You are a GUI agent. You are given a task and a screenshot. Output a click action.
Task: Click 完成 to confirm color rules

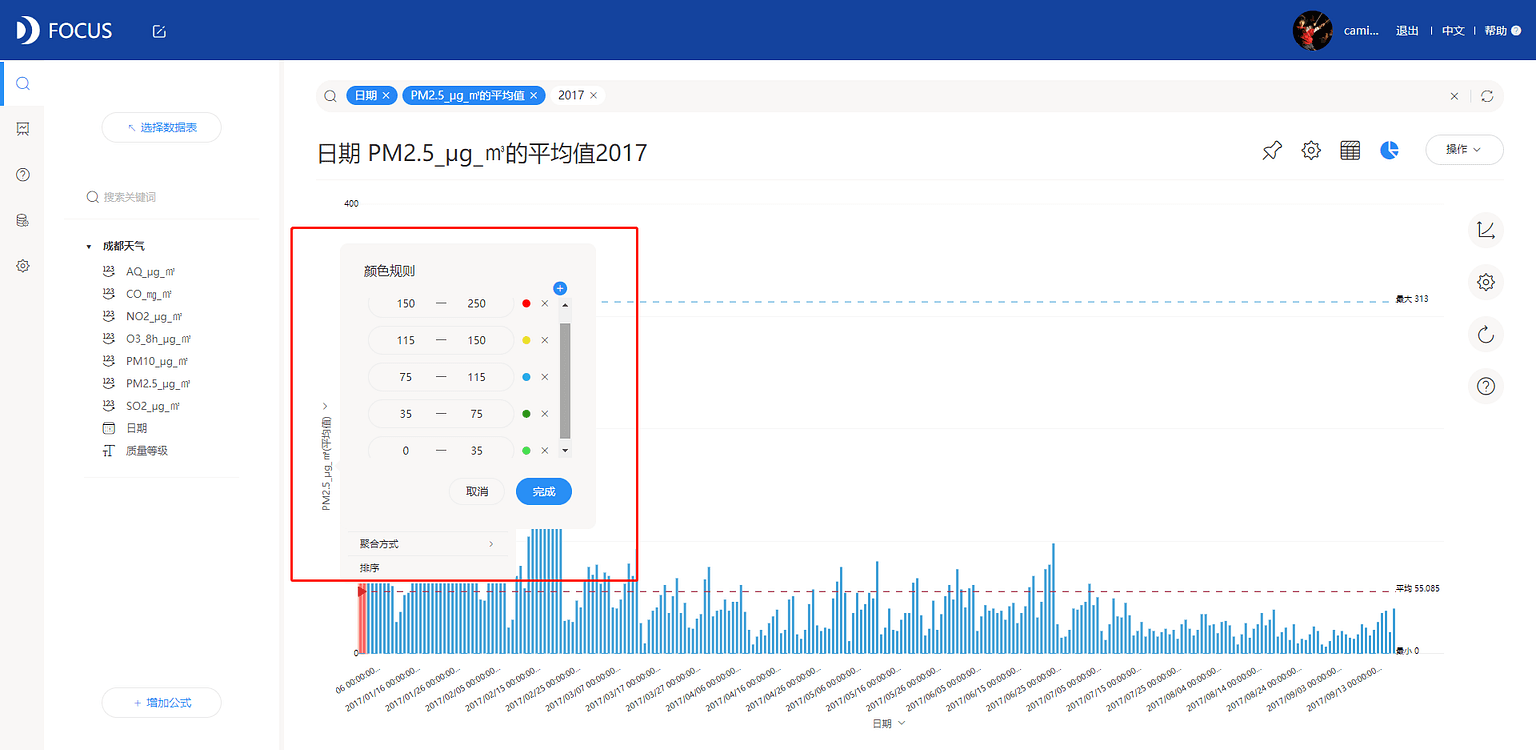(x=544, y=492)
